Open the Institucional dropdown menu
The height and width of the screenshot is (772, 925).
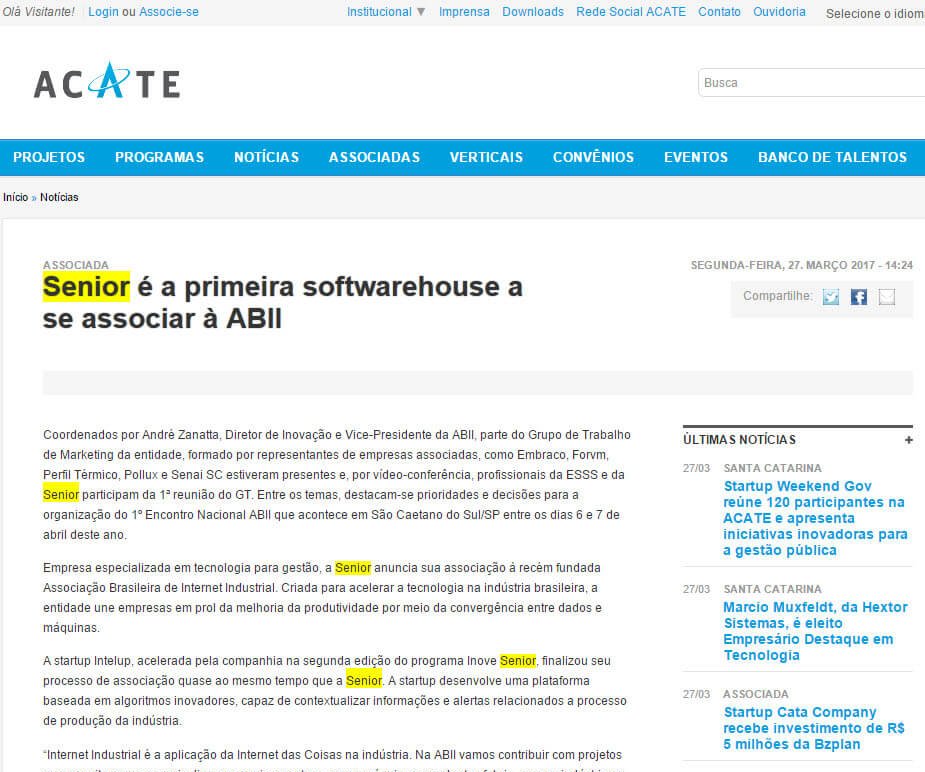386,12
